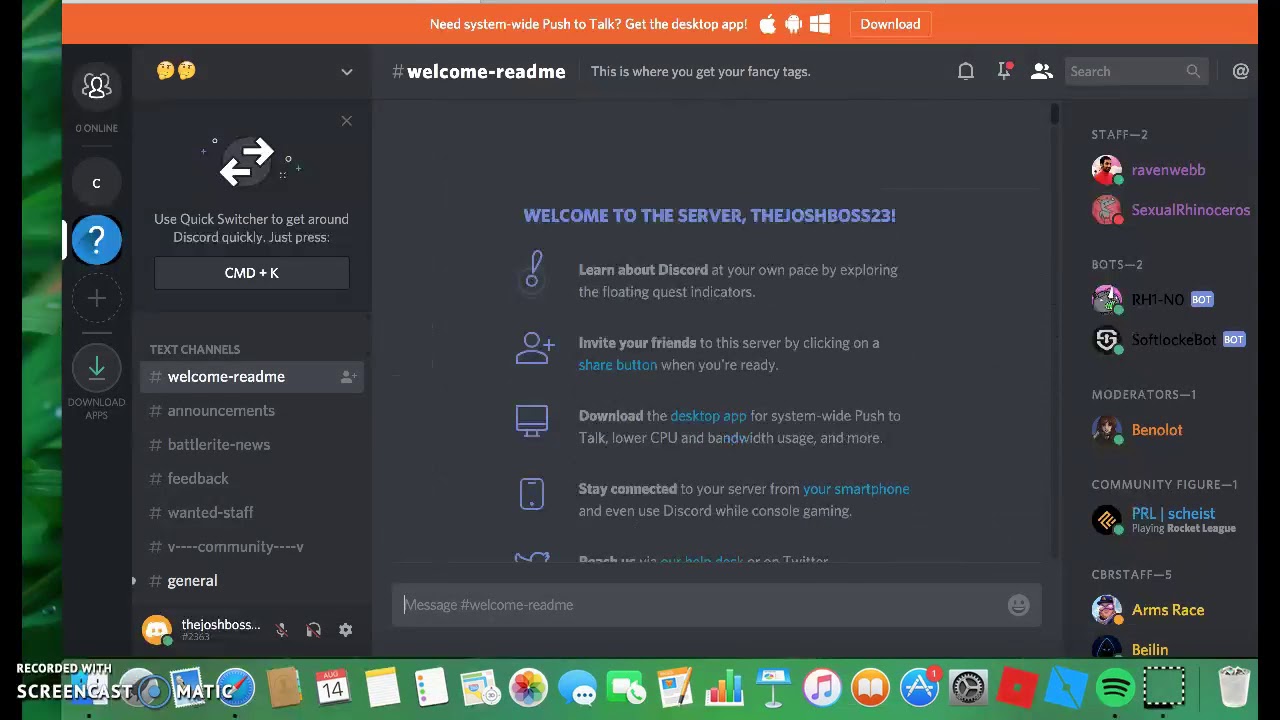1280x720 pixels.
Task: Toggle microphone mute
Action: coord(281,630)
